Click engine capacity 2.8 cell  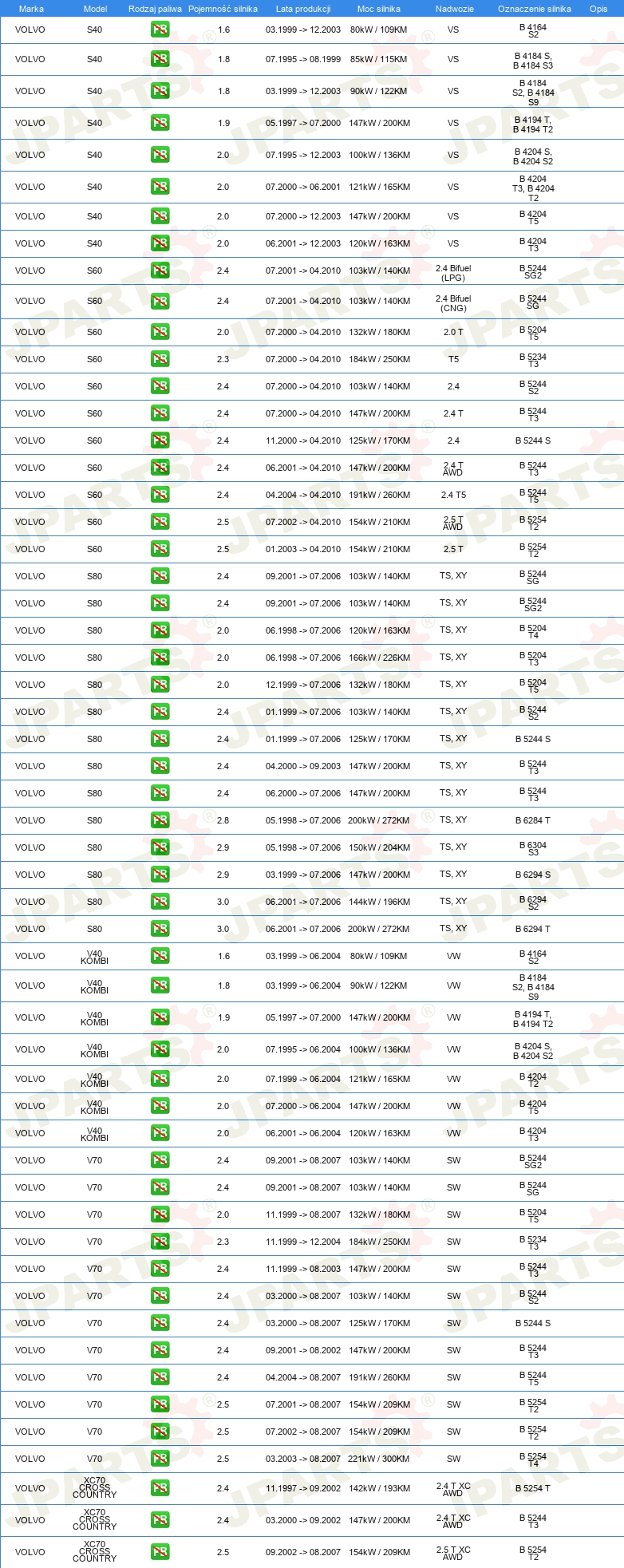tap(223, 820)
